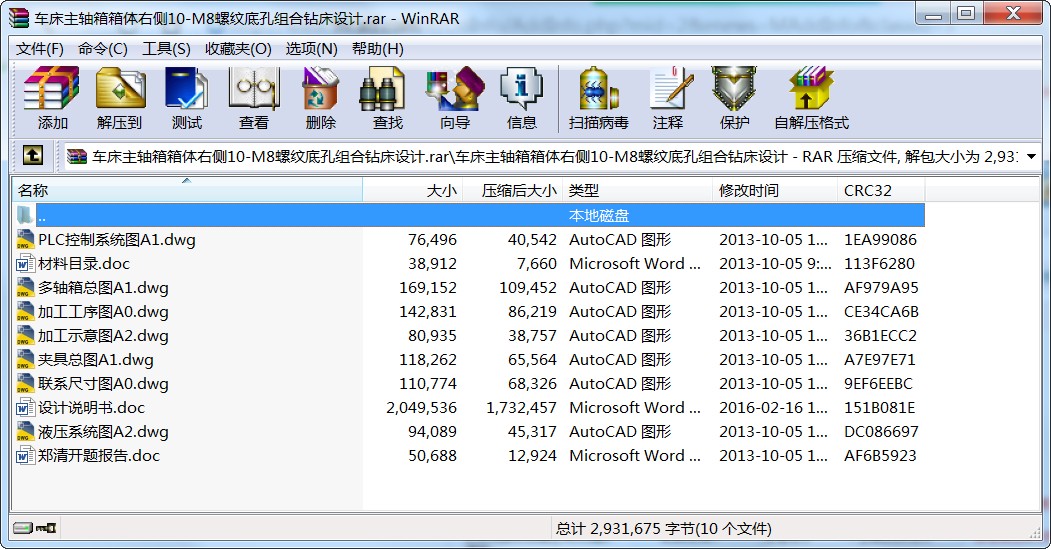1051x549 pixels.
Task: Click the drive icon in status bar
Action: click(x=23, y=528)
